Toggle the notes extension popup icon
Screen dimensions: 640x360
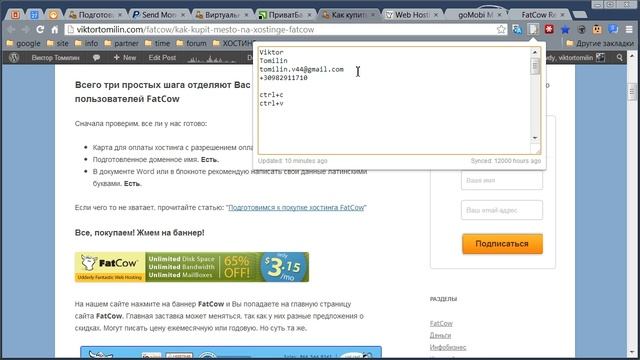533,29
